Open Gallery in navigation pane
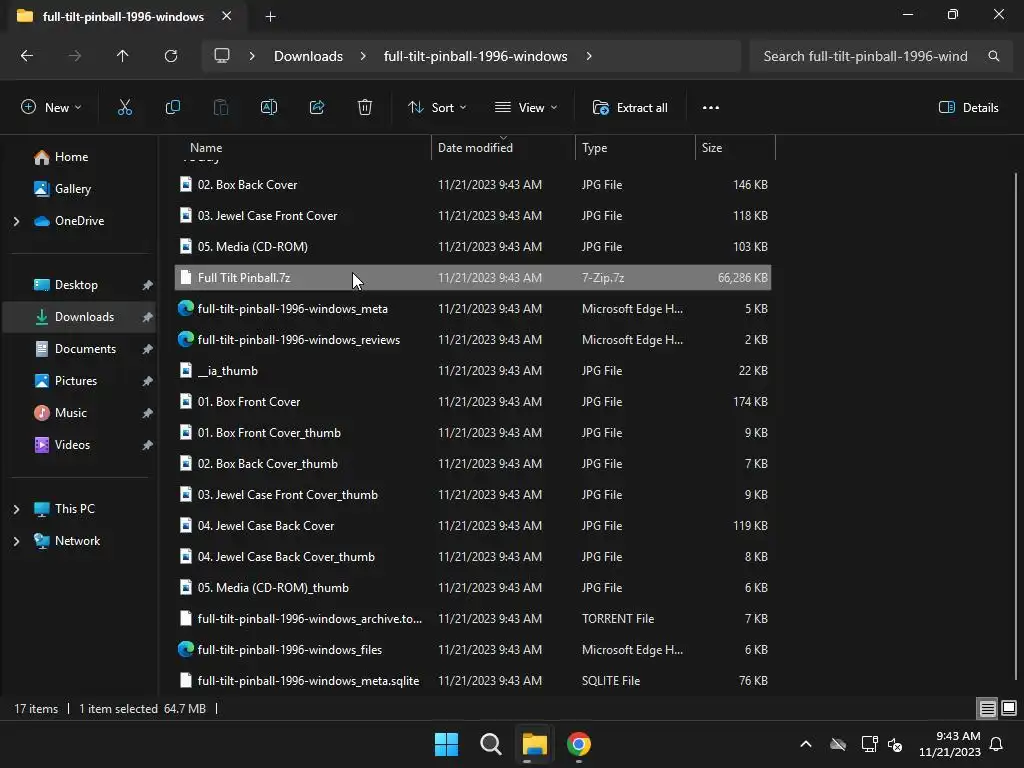Viewport: 1024px width, 768px height. [78, 189]
